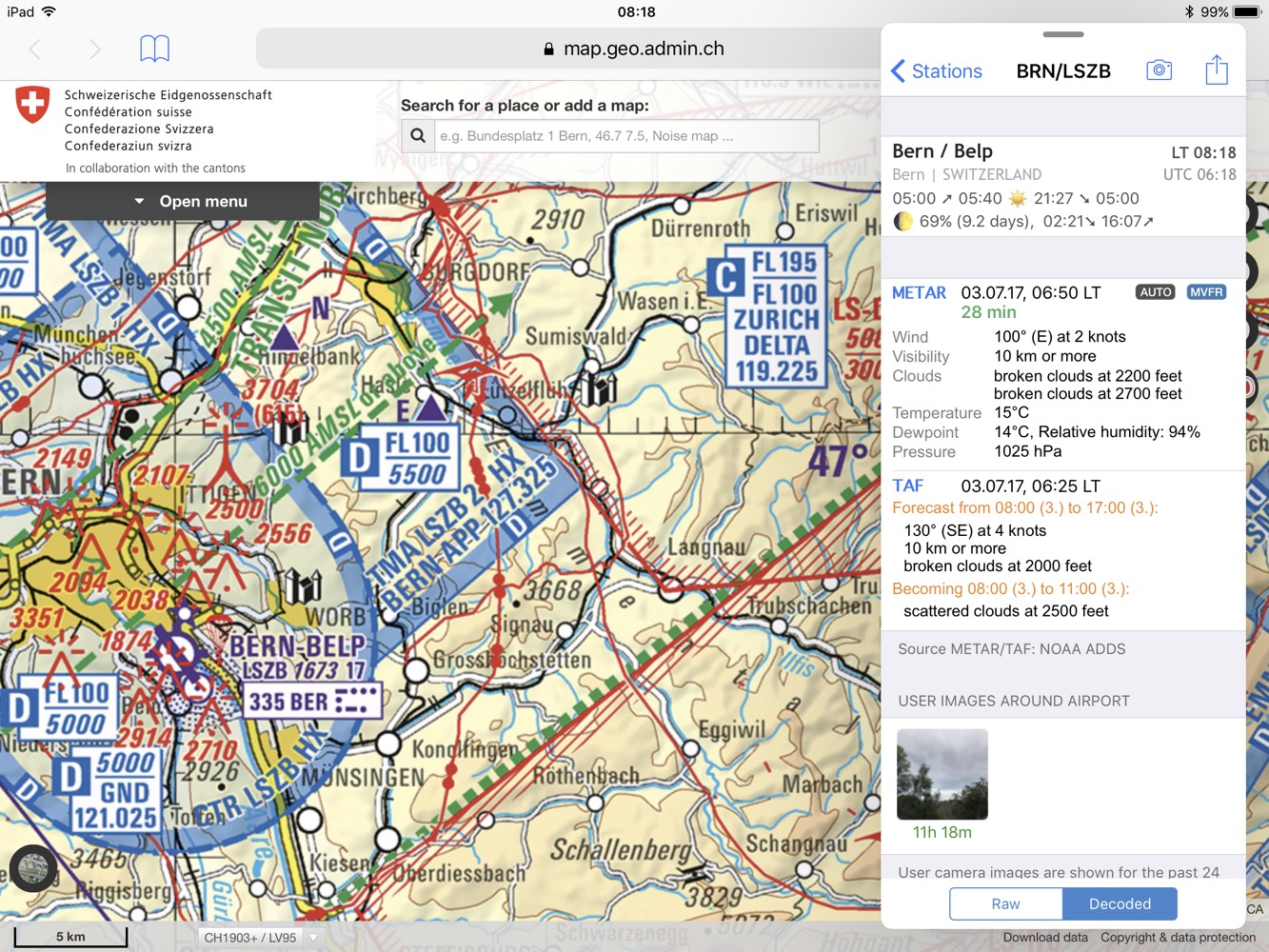Image resolution: width=1269 pixels, height=952 pixels.
Task: Tap the FL100 5500 class D label
Action: pos(401,458)
